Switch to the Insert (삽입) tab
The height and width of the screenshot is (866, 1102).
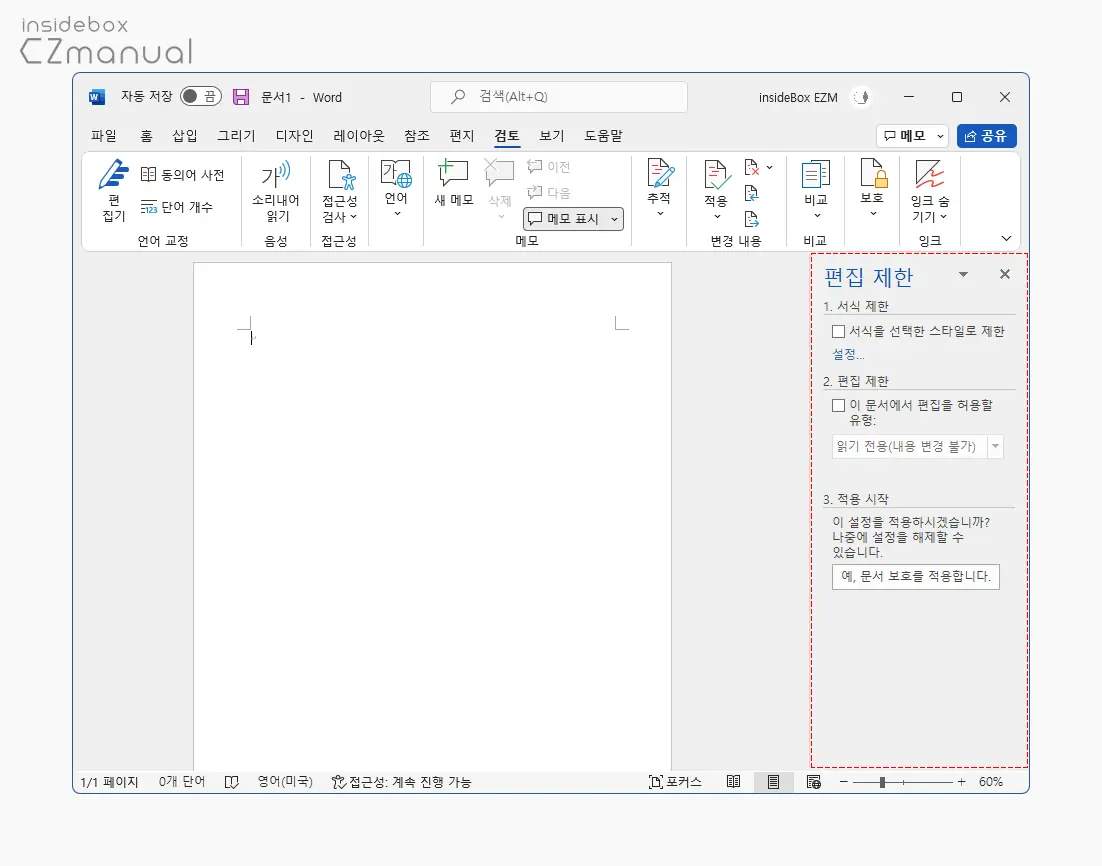185,136
